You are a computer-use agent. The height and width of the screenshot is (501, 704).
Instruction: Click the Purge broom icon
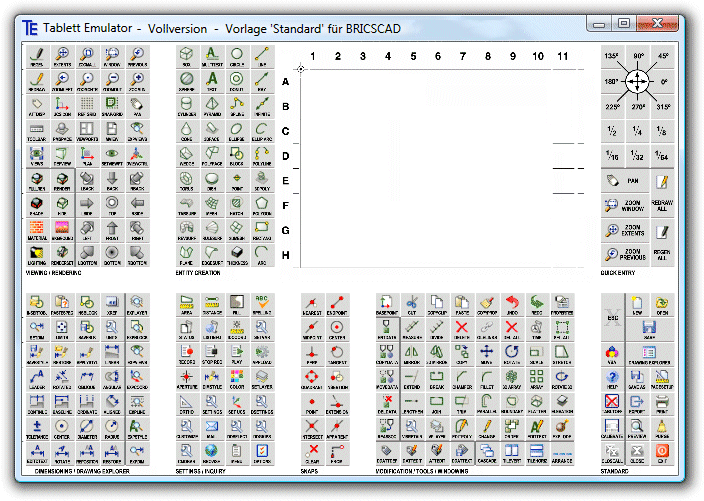click(x=662, y=429)
